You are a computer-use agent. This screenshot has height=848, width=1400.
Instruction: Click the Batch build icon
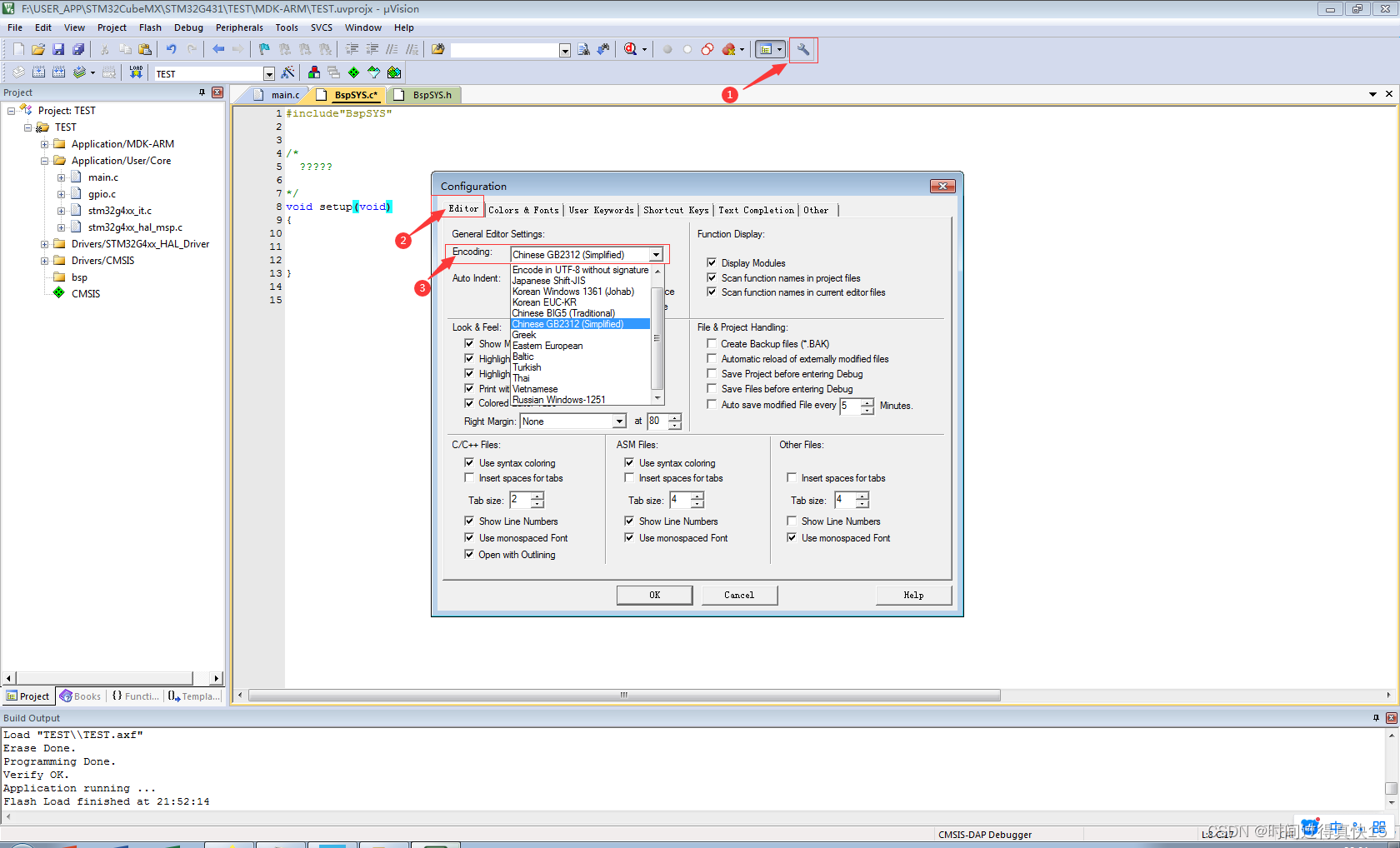(79, 72)
